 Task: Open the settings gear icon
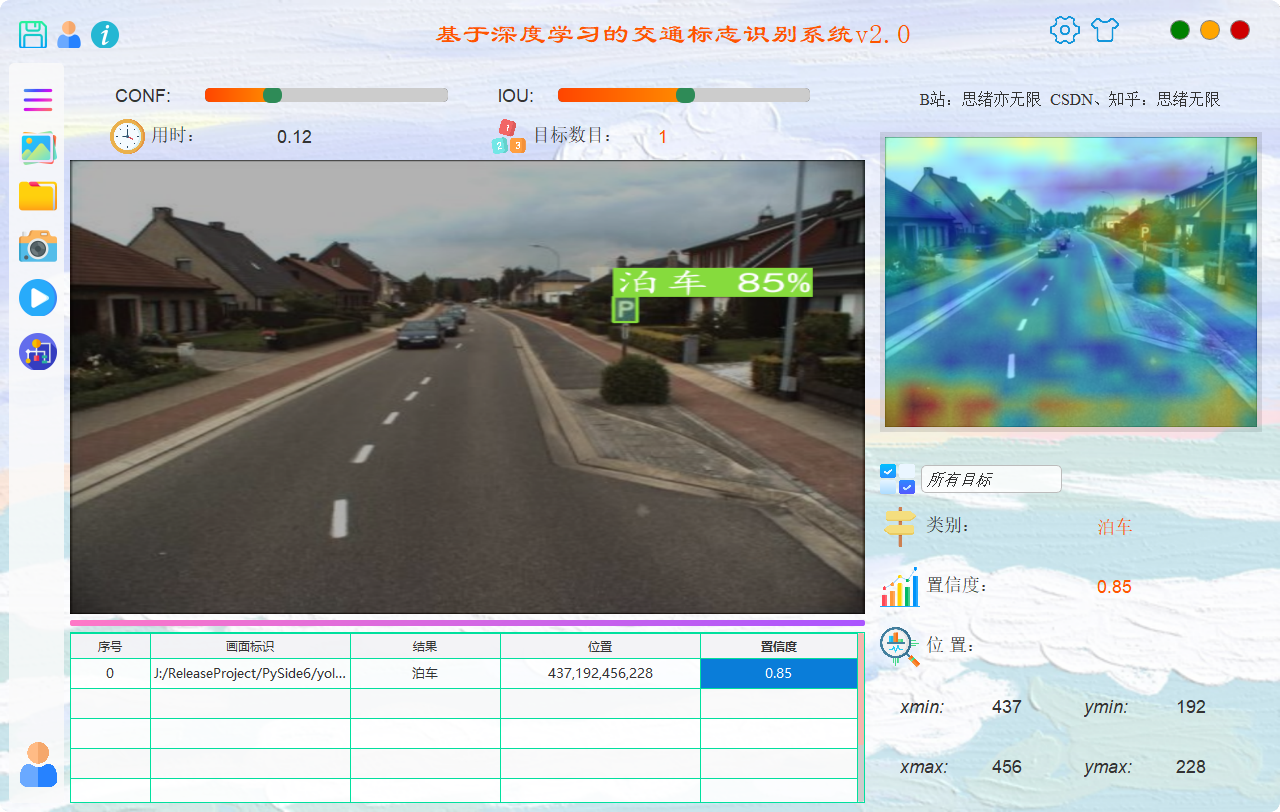coord(1064,30)
